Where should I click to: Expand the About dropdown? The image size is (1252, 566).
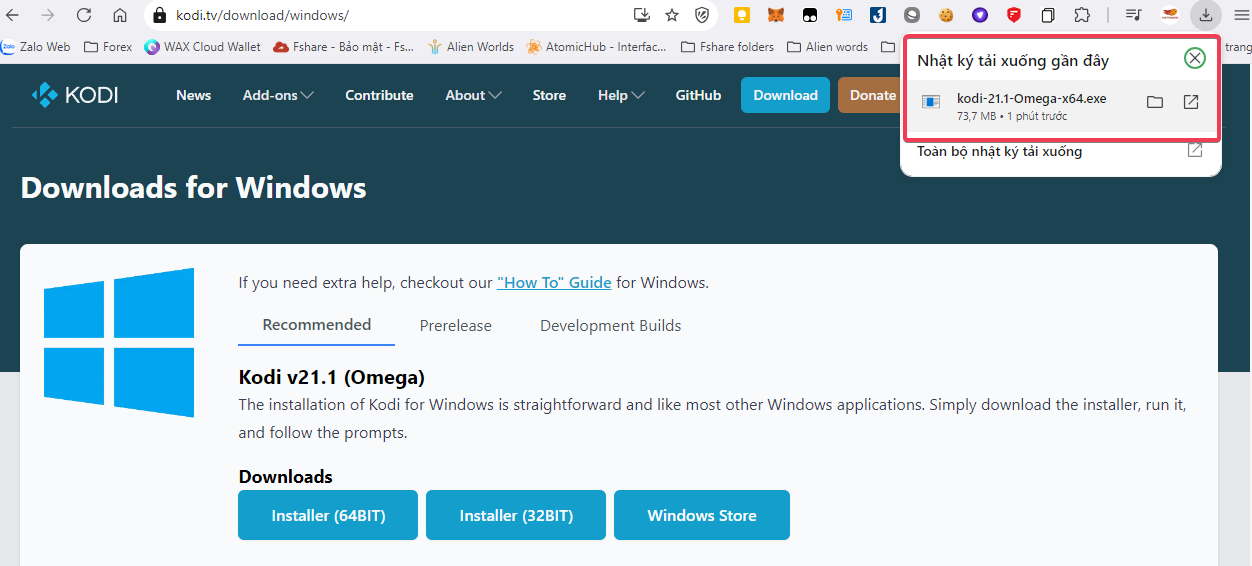473,95
